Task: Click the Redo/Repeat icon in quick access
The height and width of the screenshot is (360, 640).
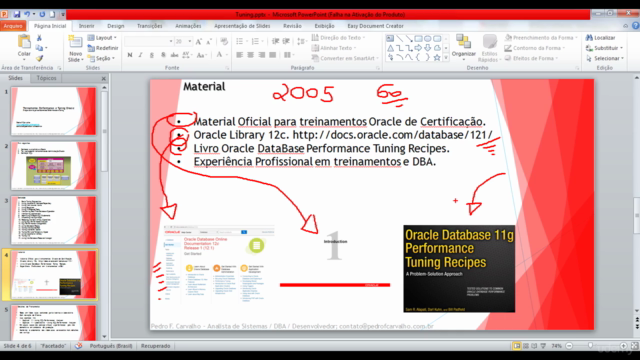Action: 42,14
